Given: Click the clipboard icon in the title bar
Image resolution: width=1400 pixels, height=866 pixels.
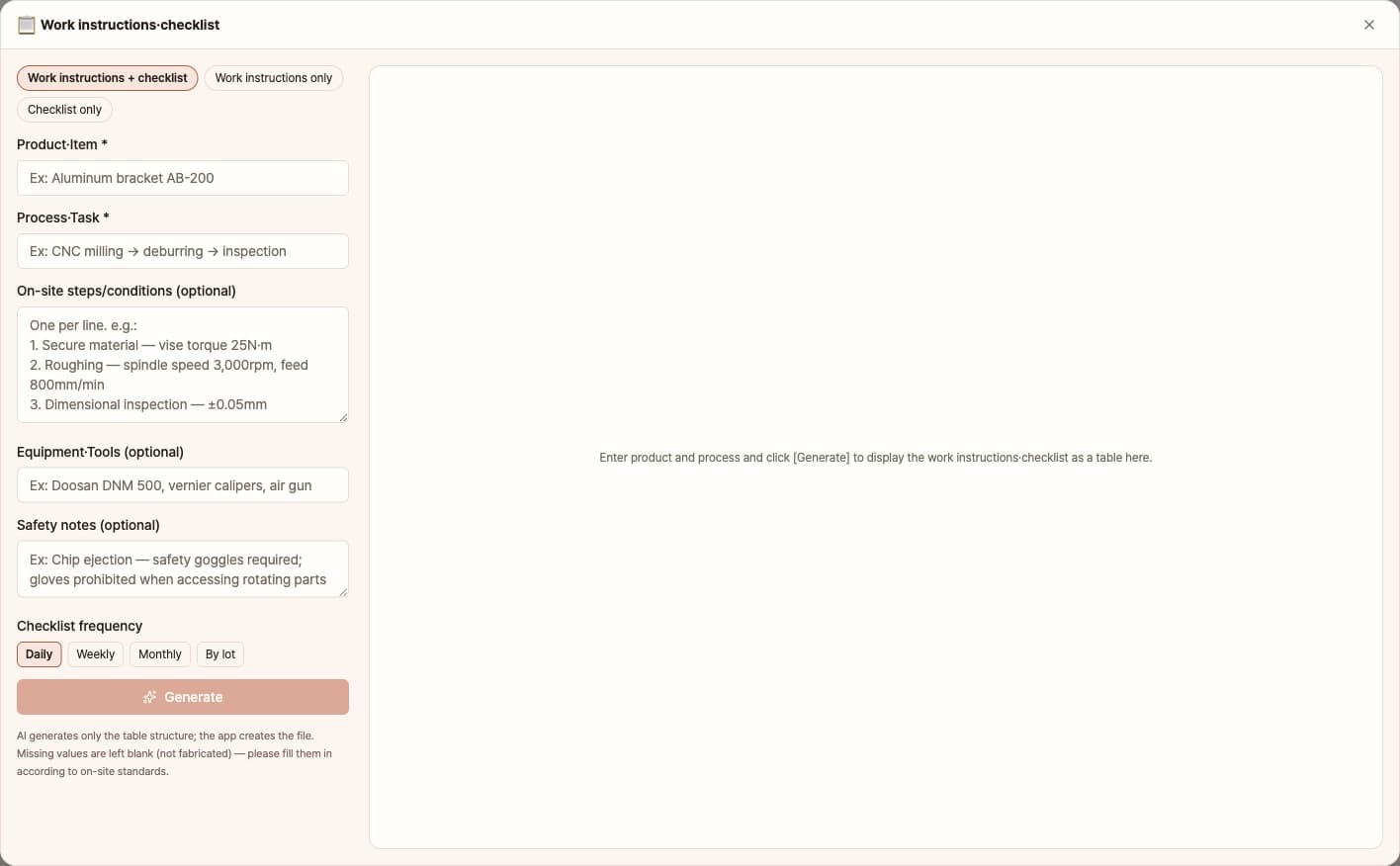Looking at the screenshot, I should pos(27,25).
